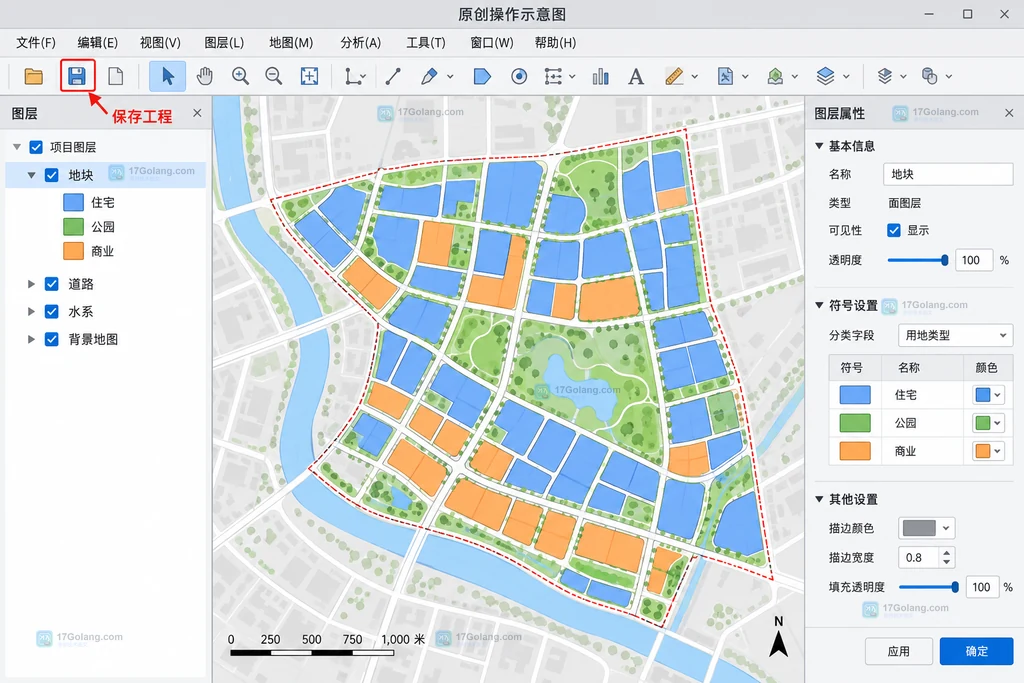The image size is (1024, 683).
Task: Open the 商业 color dropdown
Action: point(988,451)
